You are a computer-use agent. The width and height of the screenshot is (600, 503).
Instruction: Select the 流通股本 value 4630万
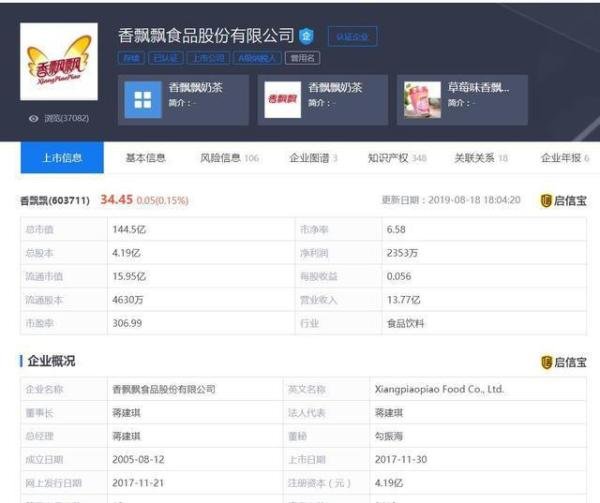click(127, 300)
